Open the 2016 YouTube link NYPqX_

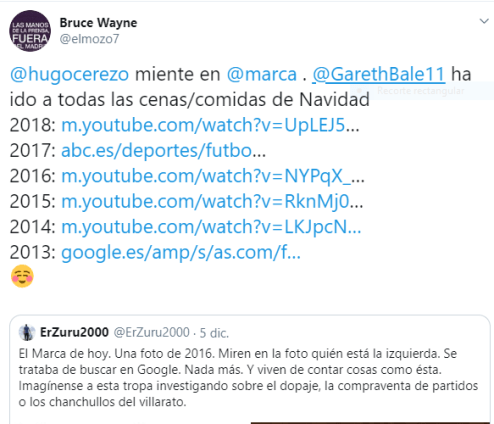click(x=213, y=176)
